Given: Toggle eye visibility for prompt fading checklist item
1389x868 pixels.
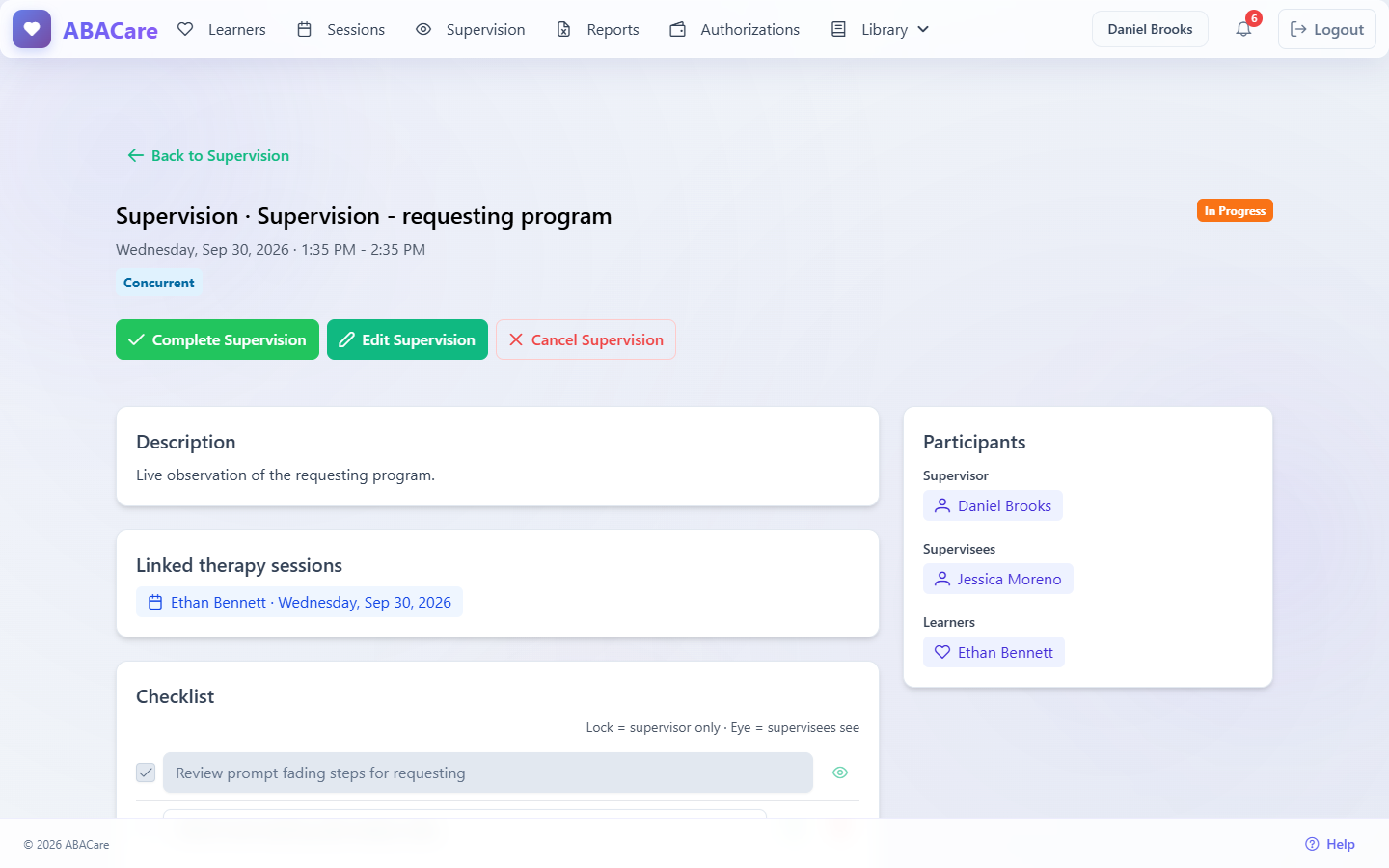Looking at the screenshot, I should (840, 773).
